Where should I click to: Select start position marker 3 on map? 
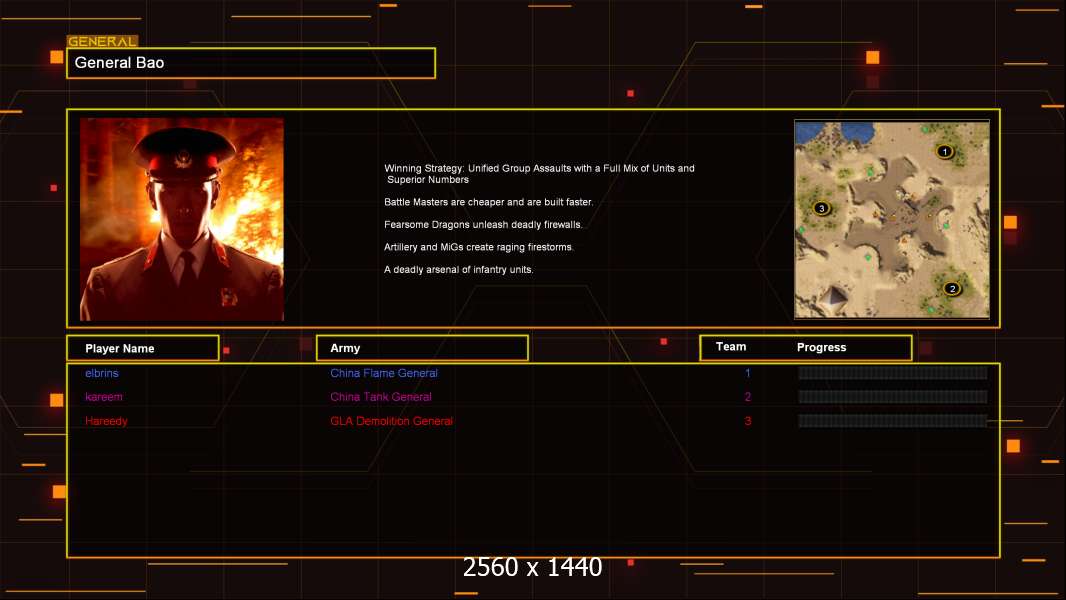[821, 209]
